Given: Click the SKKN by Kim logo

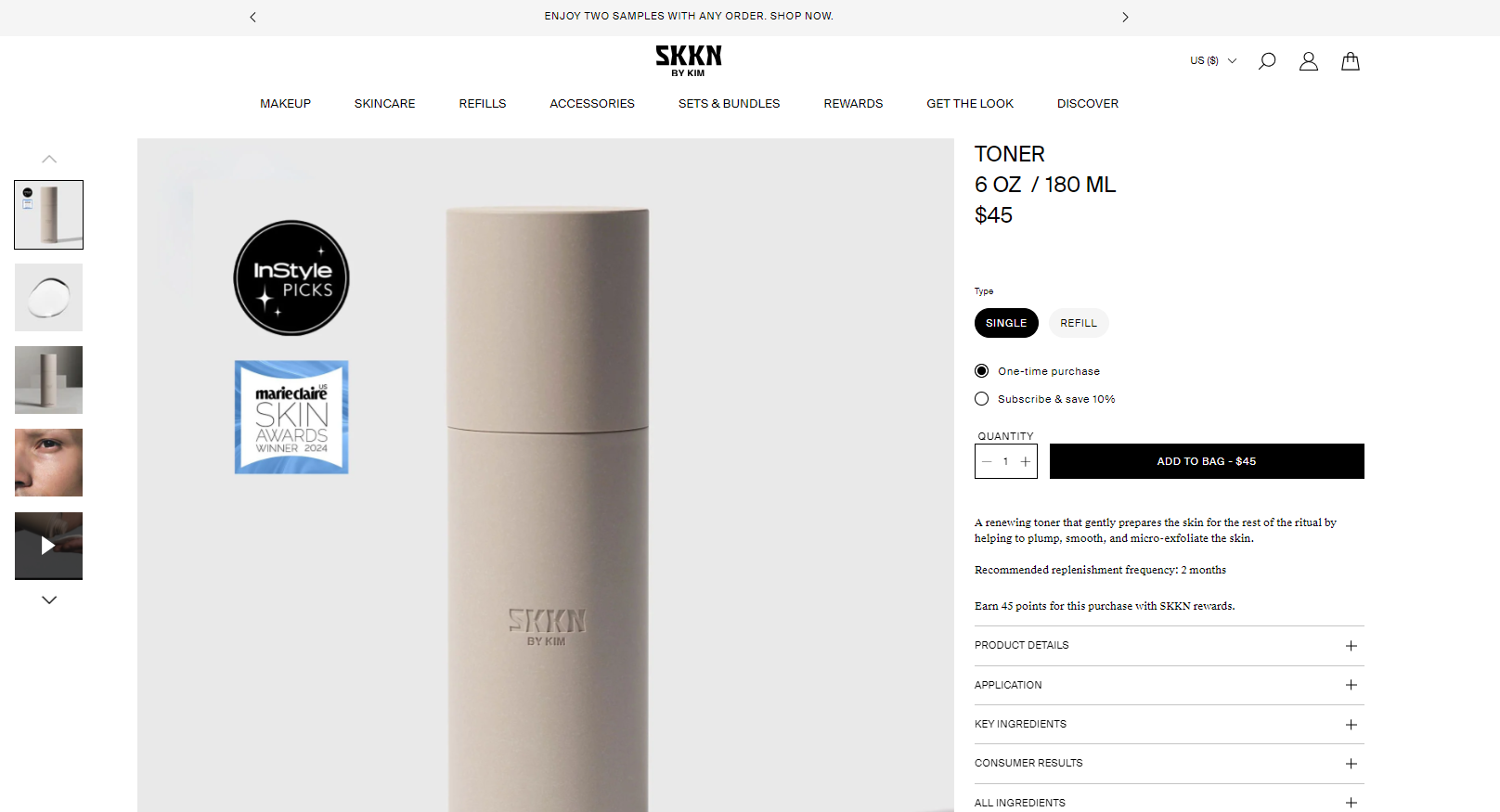Looking at the screenshot, I should (x=689, y=60).
